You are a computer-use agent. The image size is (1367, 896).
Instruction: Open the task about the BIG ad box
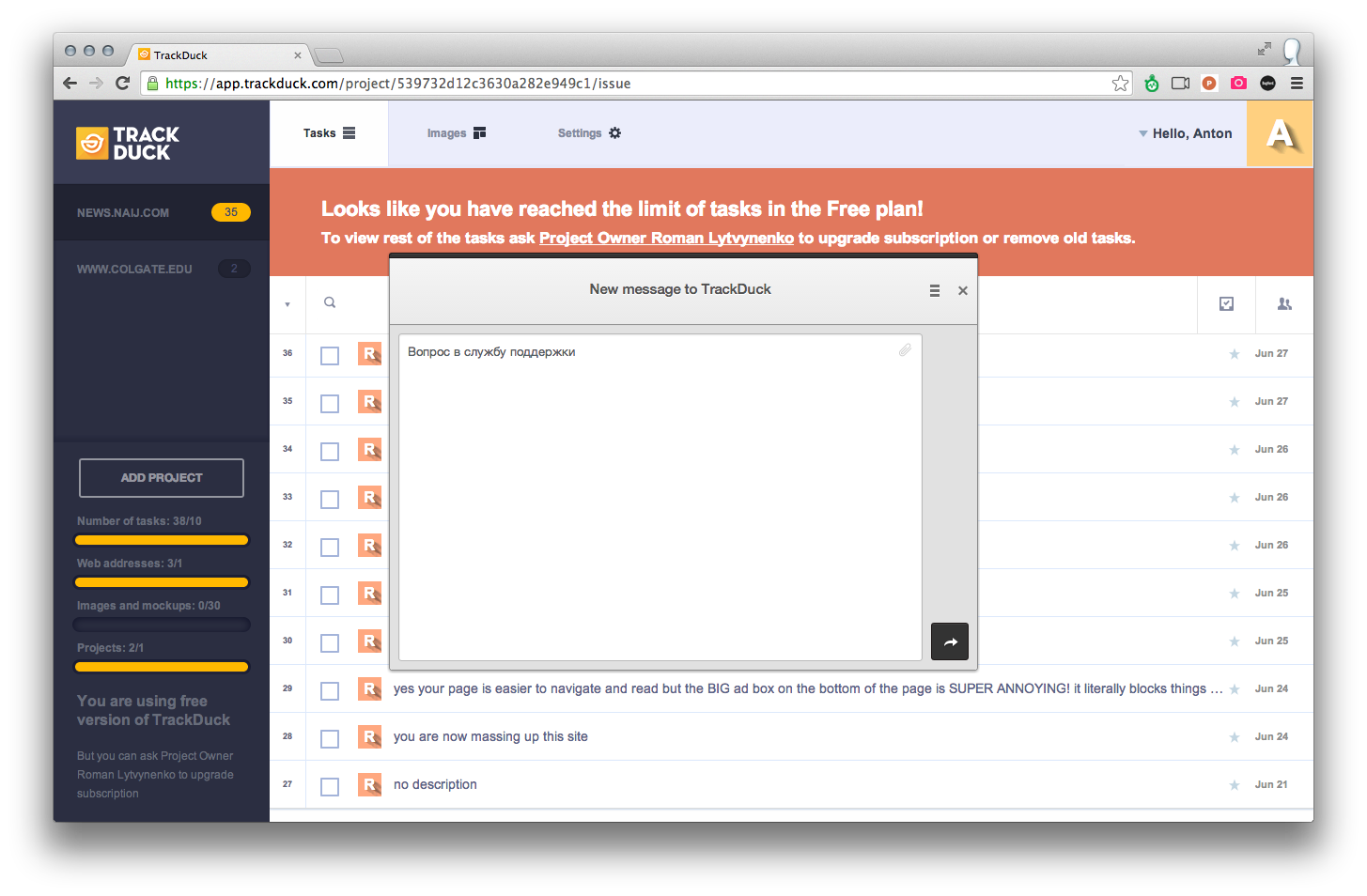pyautogui.click(x=808, y=688)
